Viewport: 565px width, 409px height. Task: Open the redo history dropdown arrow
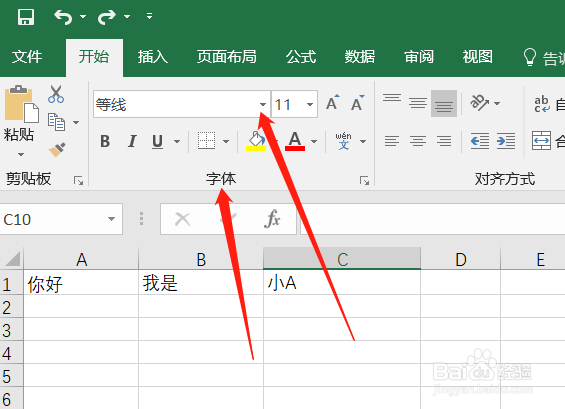(127, 17)
